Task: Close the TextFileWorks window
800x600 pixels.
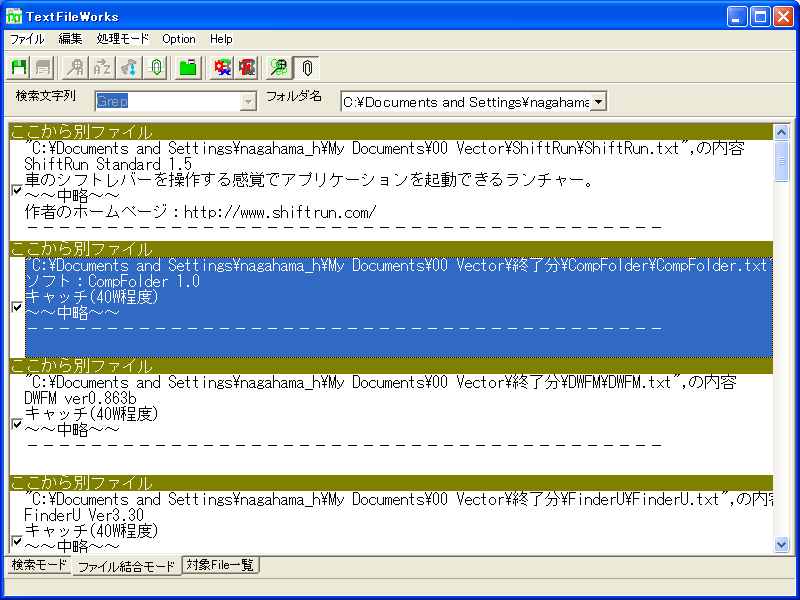Action: (783, 16)
